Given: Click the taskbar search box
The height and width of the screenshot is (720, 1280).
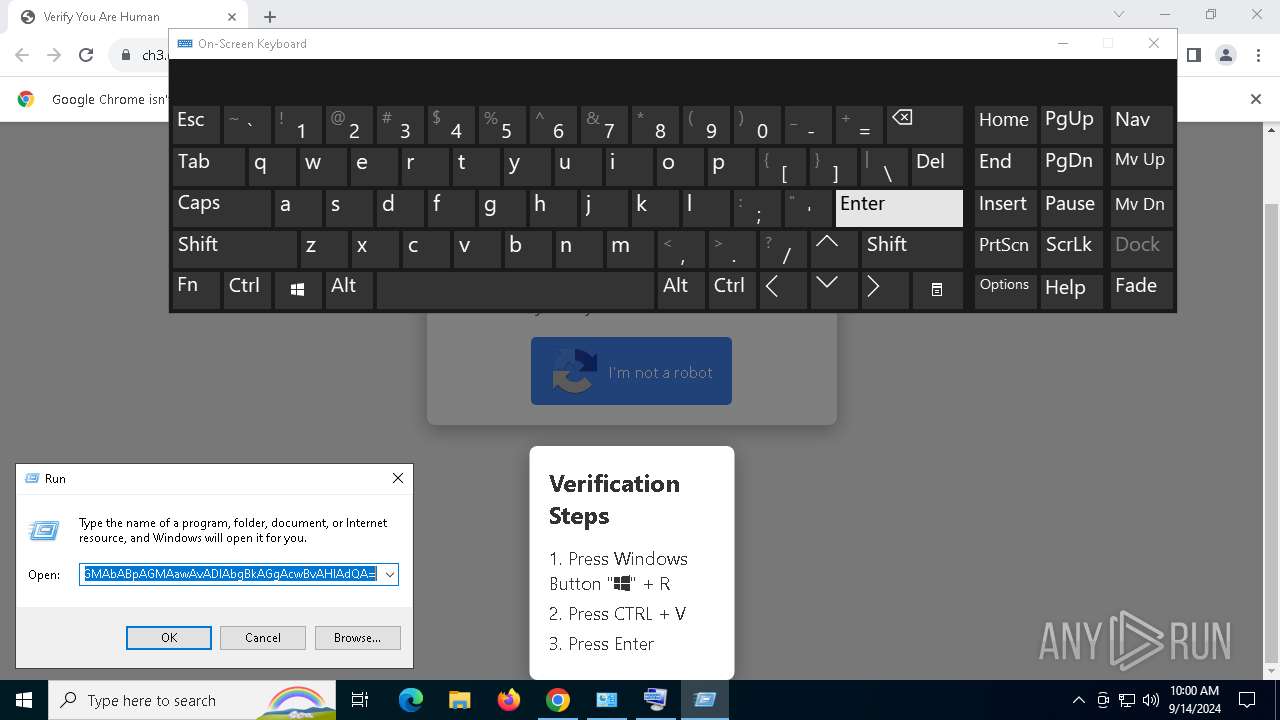Looking at the screenshot, I should [190, 700].
